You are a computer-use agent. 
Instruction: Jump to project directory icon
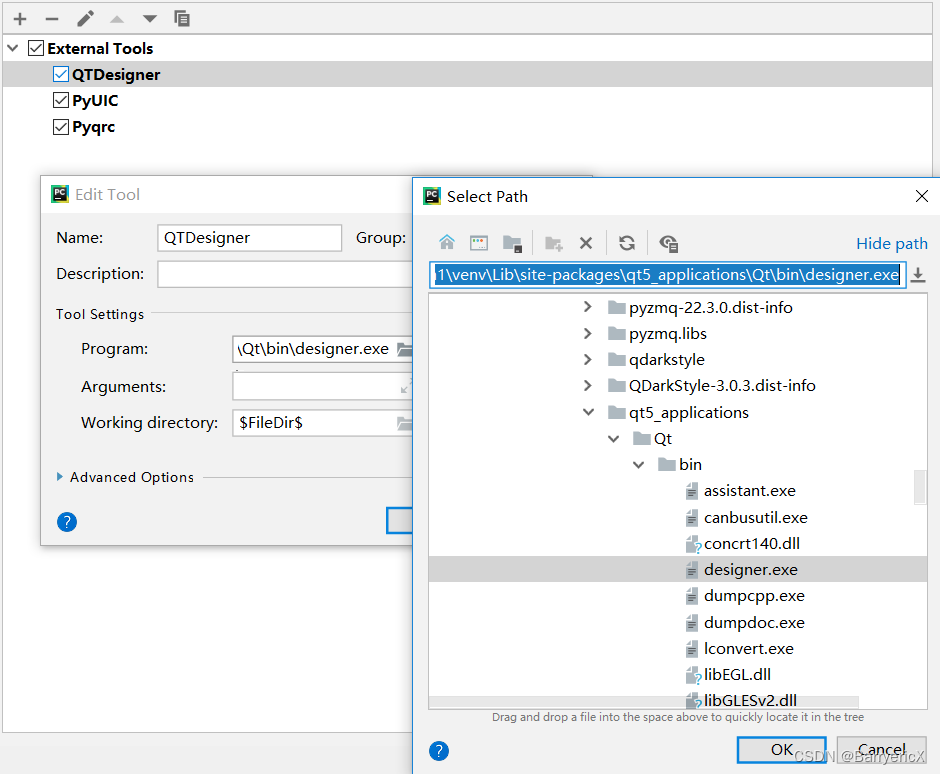pyautogui.click(x=512, y=243)
